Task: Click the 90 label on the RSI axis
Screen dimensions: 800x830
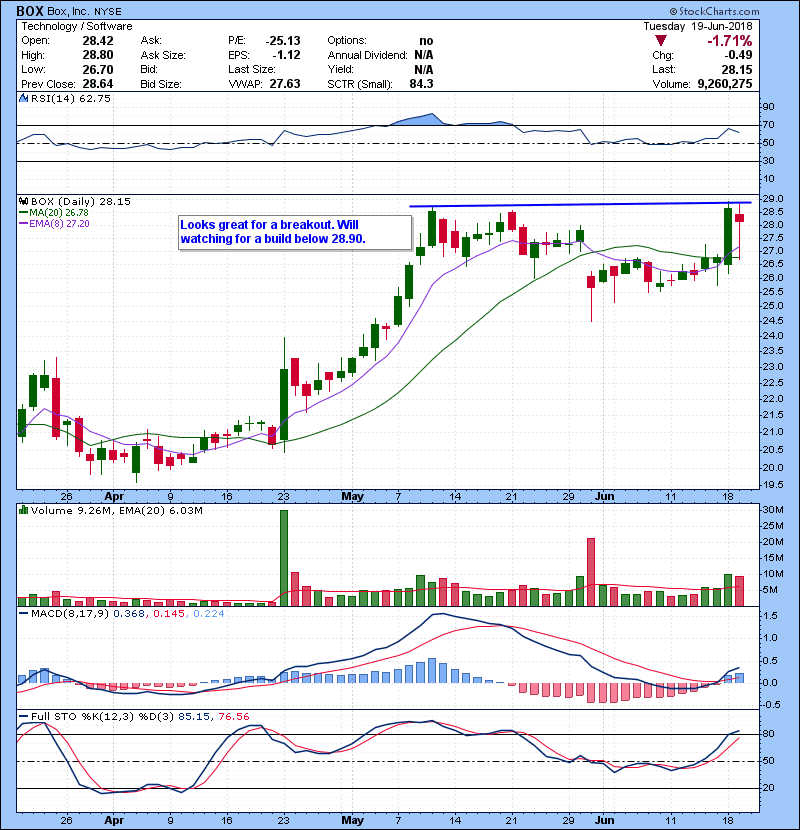Action: tap(768, 106)
